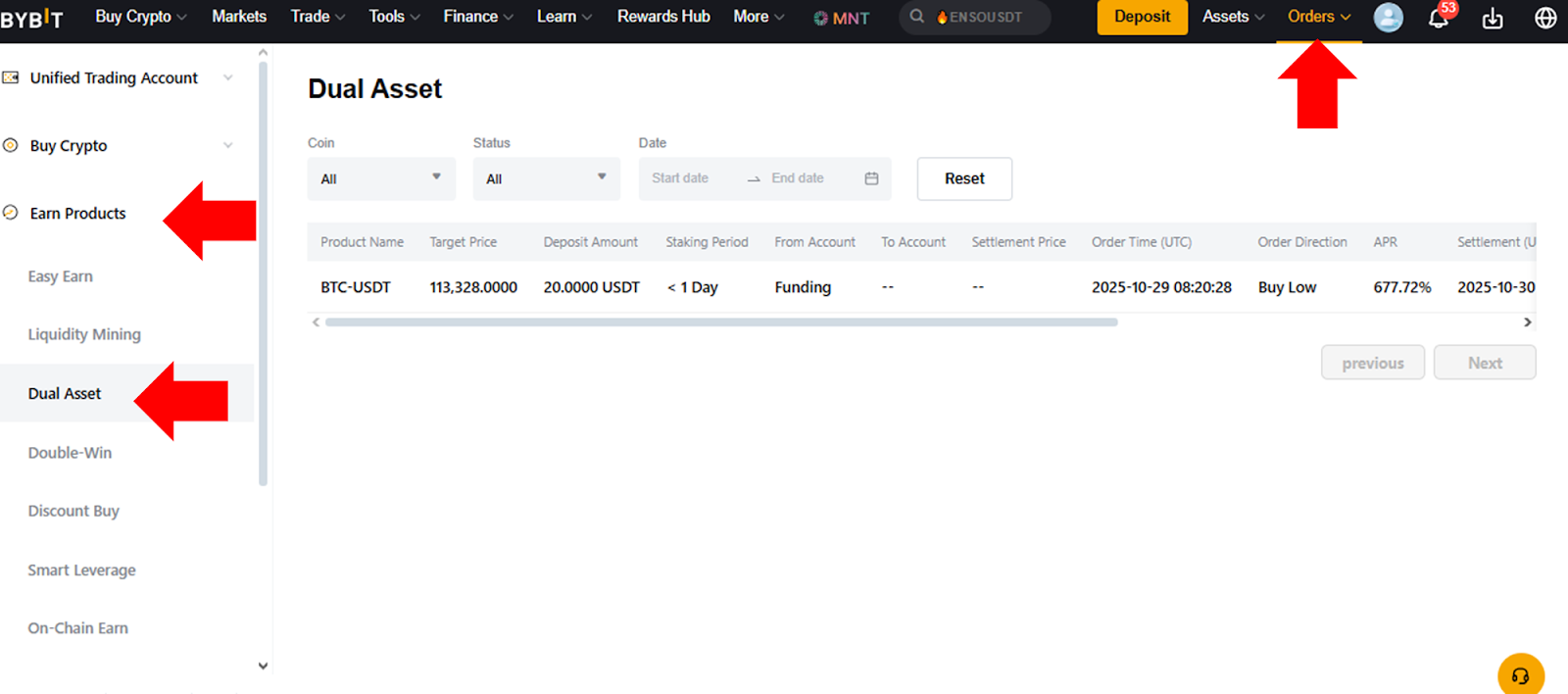Open the date picker calendar icon
This screenshot has height=694, width=1568.
[x=871, y=178]
